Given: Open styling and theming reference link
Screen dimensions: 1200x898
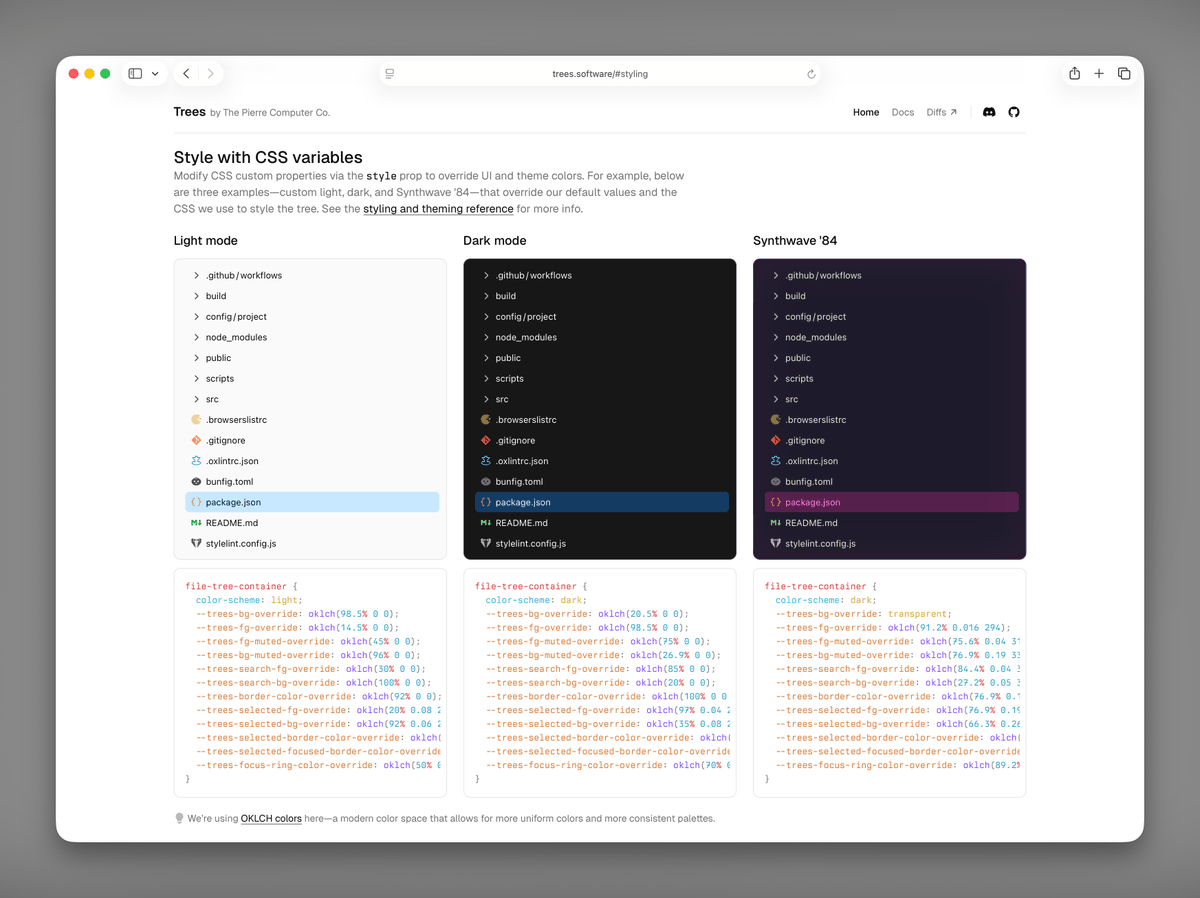Looking at the screenshot, I should pyautogui.click(x=438, y=209).
